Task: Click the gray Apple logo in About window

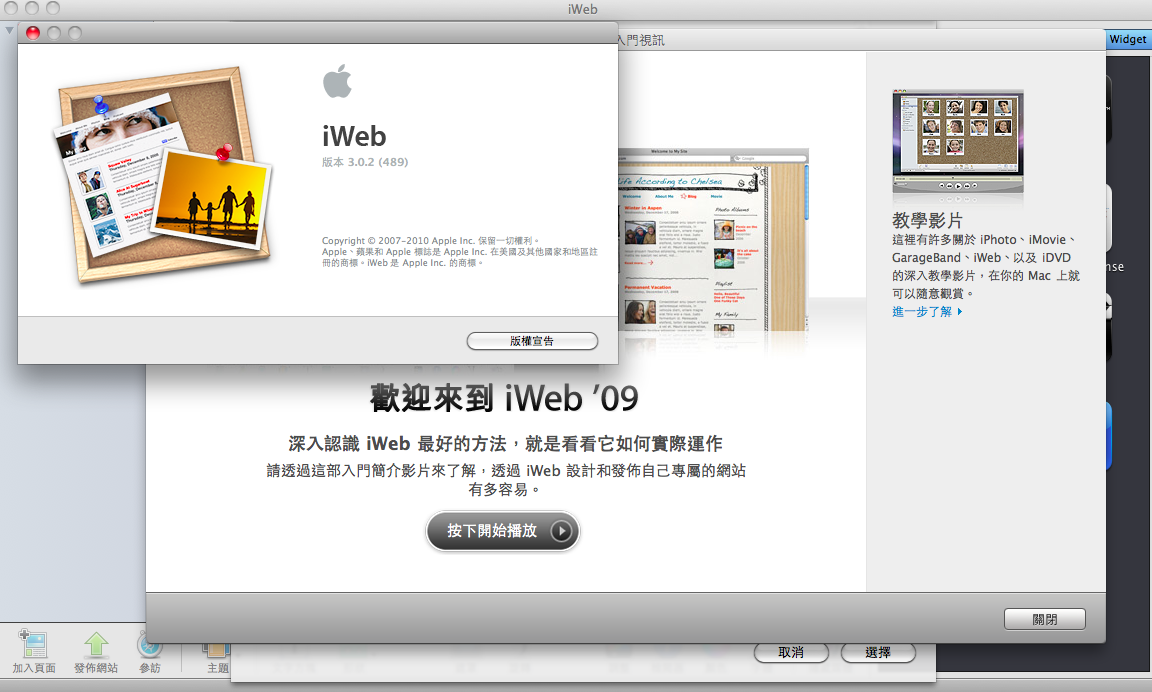Action: click(x=337, y=81)
